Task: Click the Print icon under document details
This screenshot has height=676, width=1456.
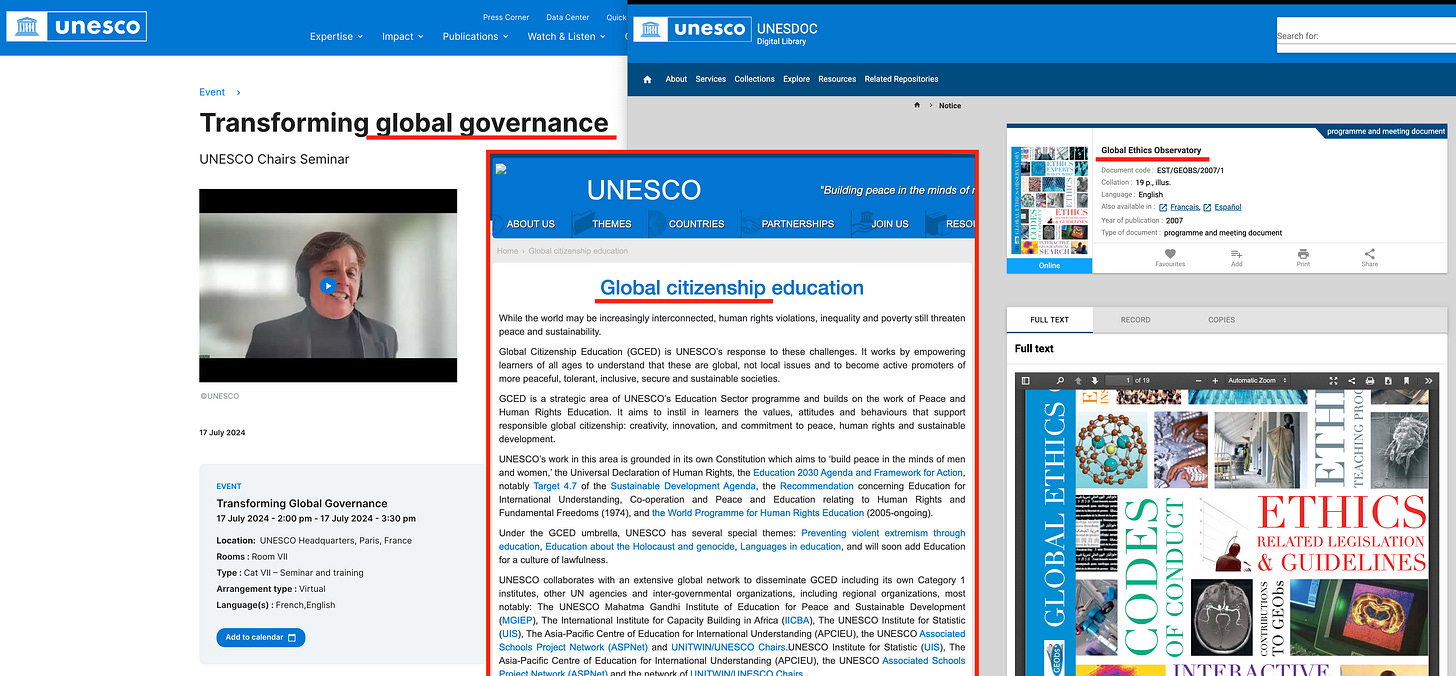Action: (1303, 254)
